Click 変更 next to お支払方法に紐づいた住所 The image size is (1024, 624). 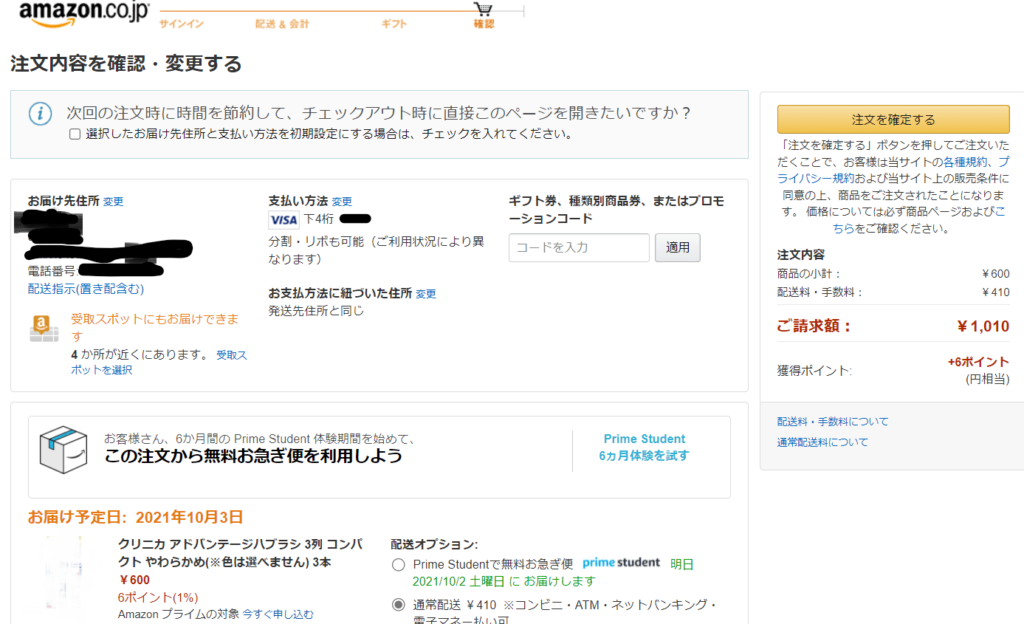426,294
